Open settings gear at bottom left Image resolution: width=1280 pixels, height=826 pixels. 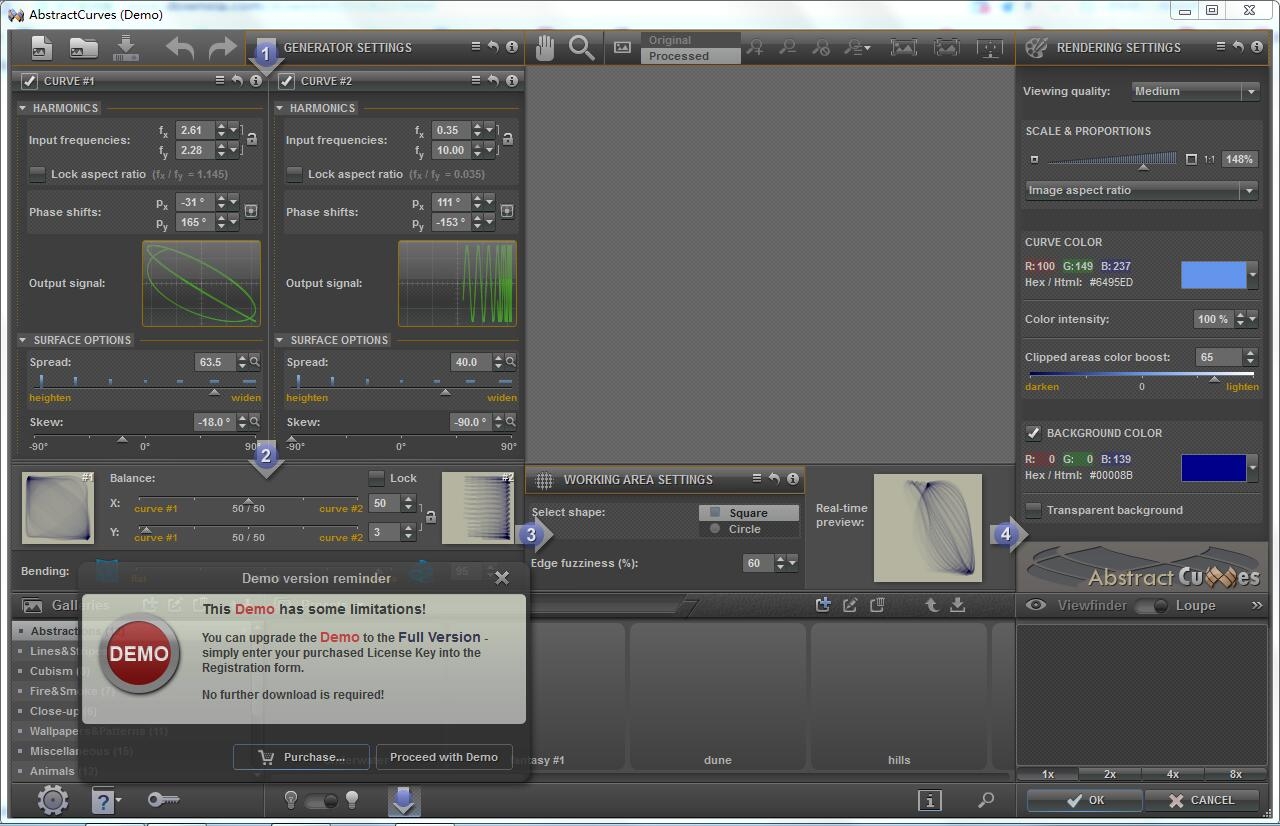coord(53,799)
